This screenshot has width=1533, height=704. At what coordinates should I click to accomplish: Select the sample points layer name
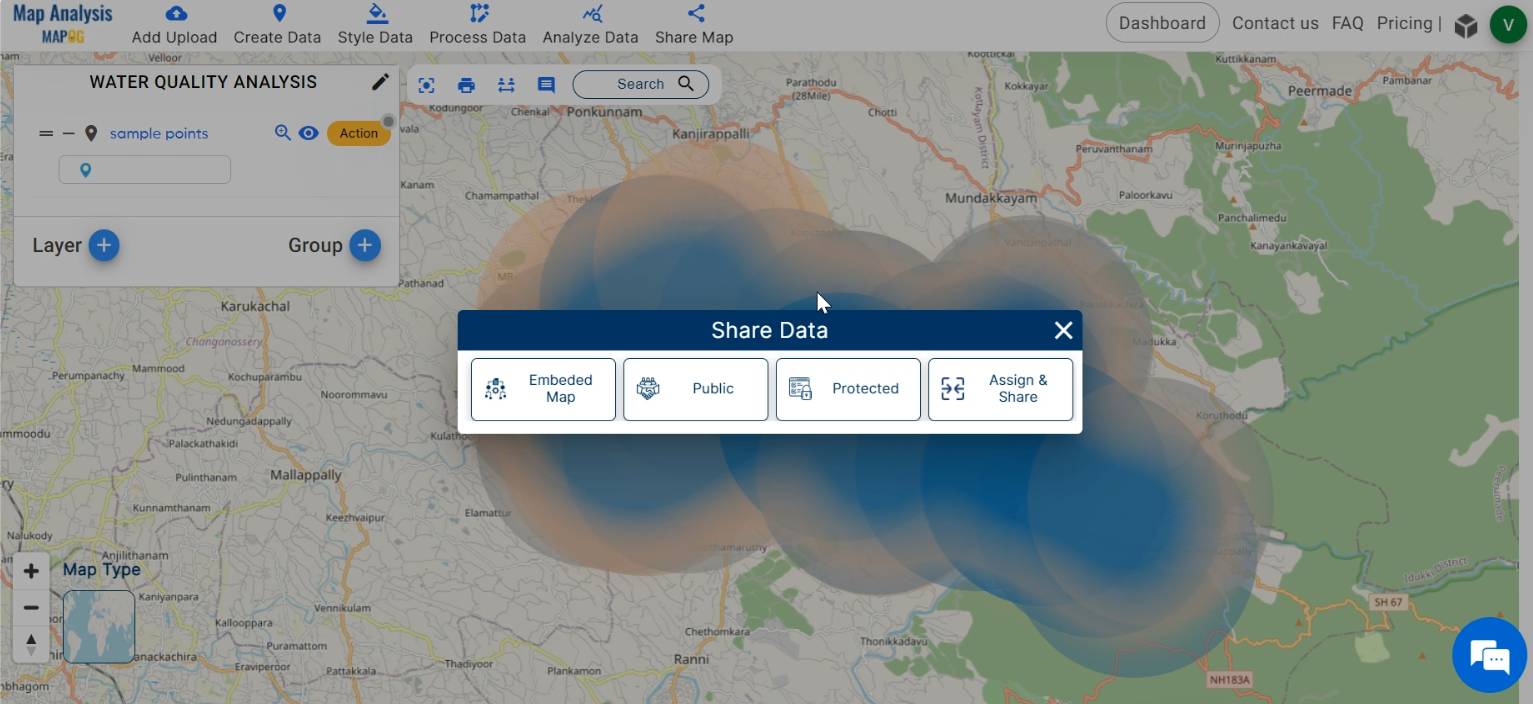coord(159,133)
